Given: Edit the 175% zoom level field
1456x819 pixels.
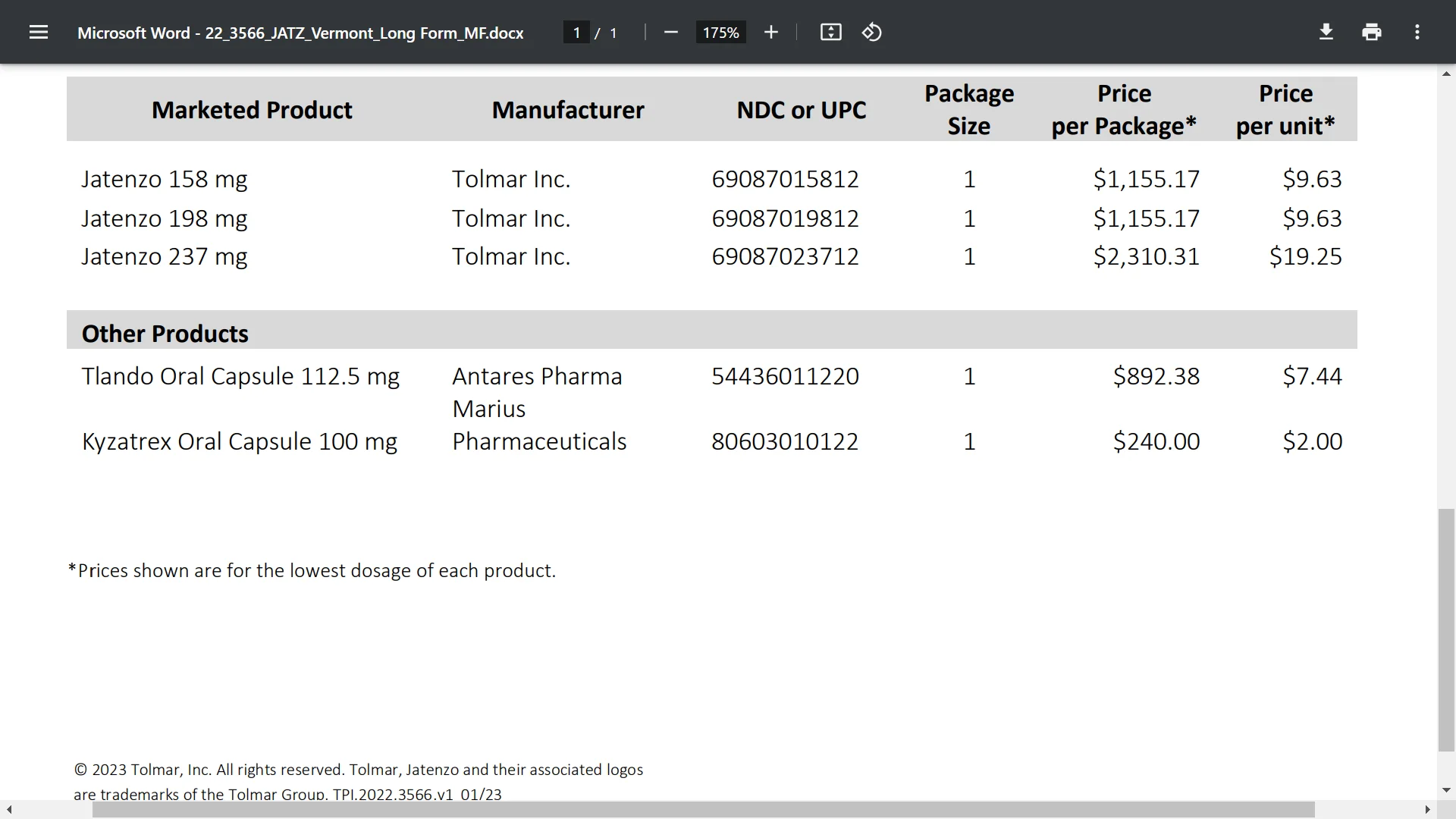Looking at the screenshot, I should coord(720,33).
